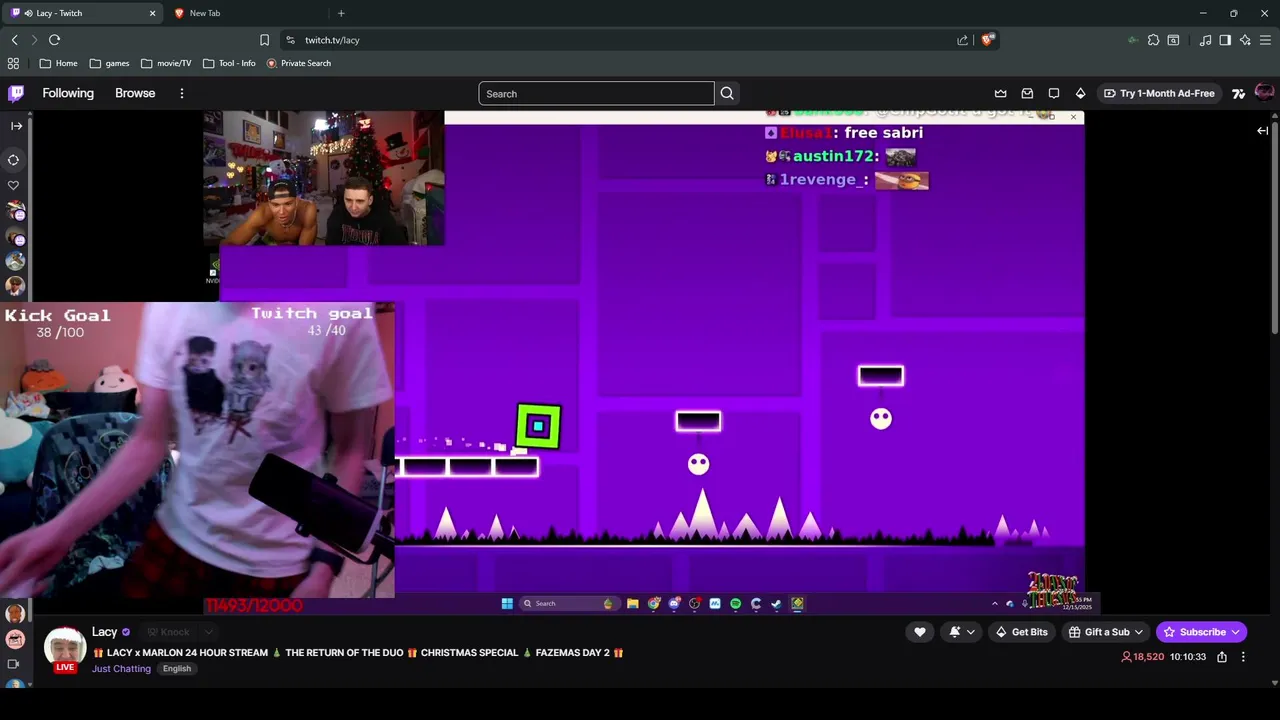Screen dimensions: 1280x720
Task: Open the Get Bits diamond icon in the top bar
Action: click(1080, 93)
